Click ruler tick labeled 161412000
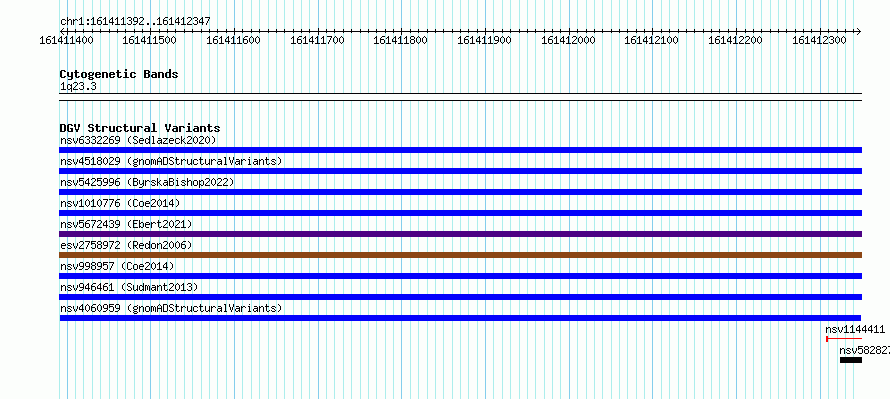 pos(568,40)
